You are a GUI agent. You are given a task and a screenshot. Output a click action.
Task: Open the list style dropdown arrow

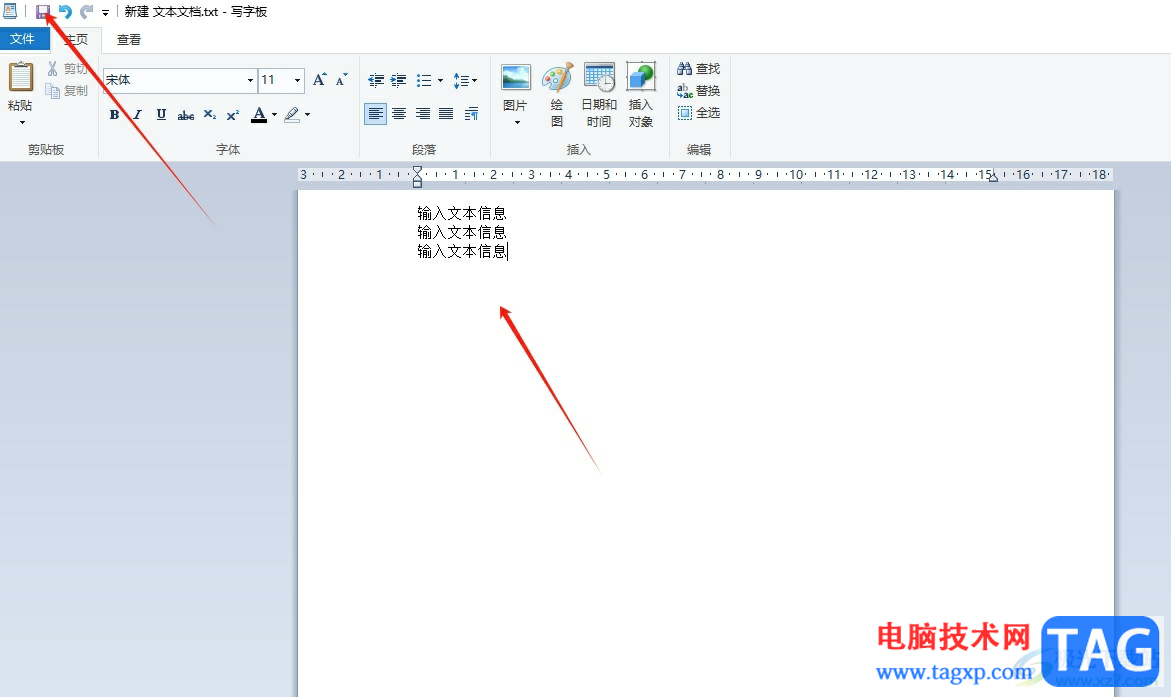coord(440,80)
